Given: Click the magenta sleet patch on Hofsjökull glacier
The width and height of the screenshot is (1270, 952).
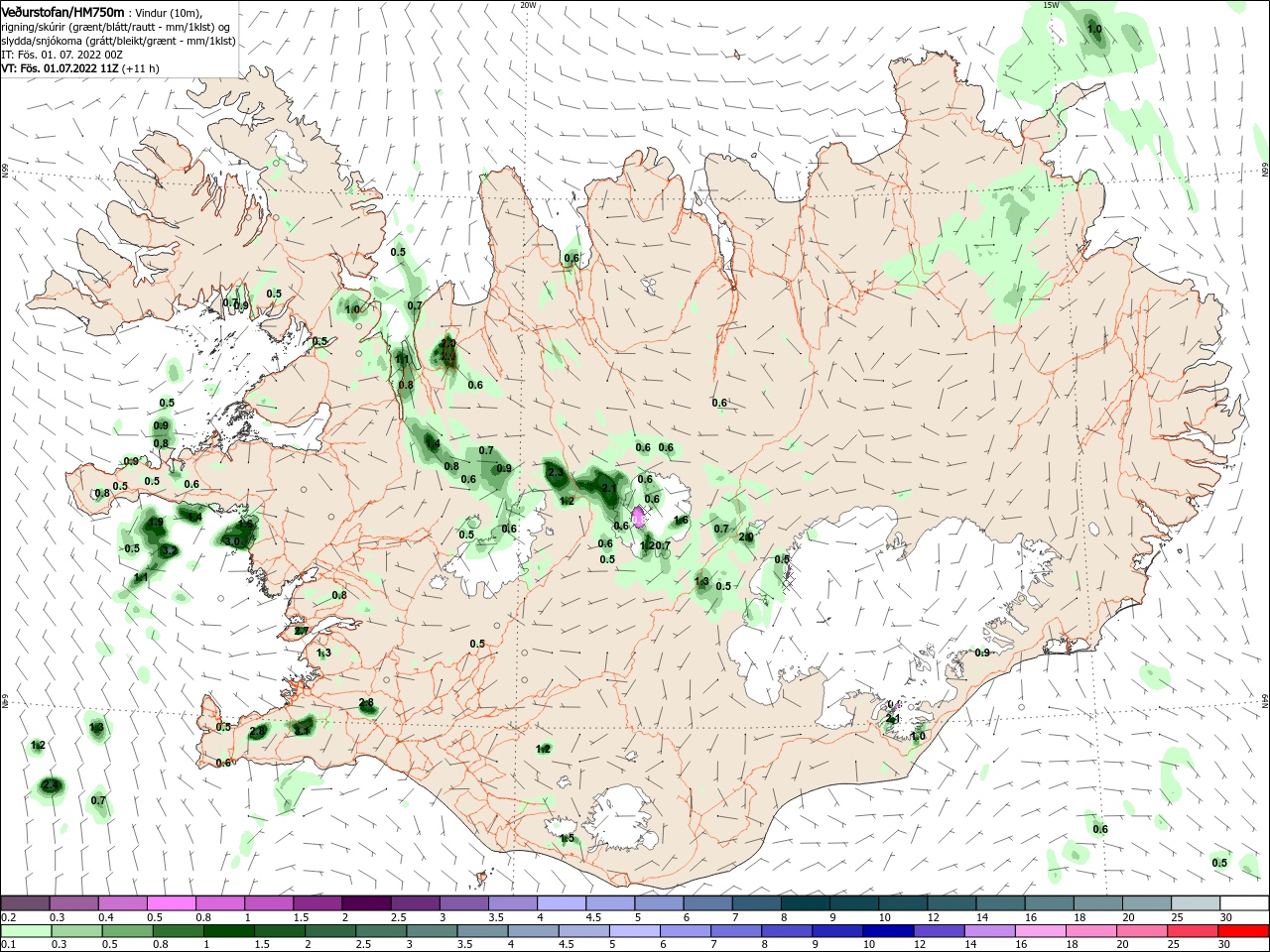Looking at the screenshot, I should tap(638, 517).
